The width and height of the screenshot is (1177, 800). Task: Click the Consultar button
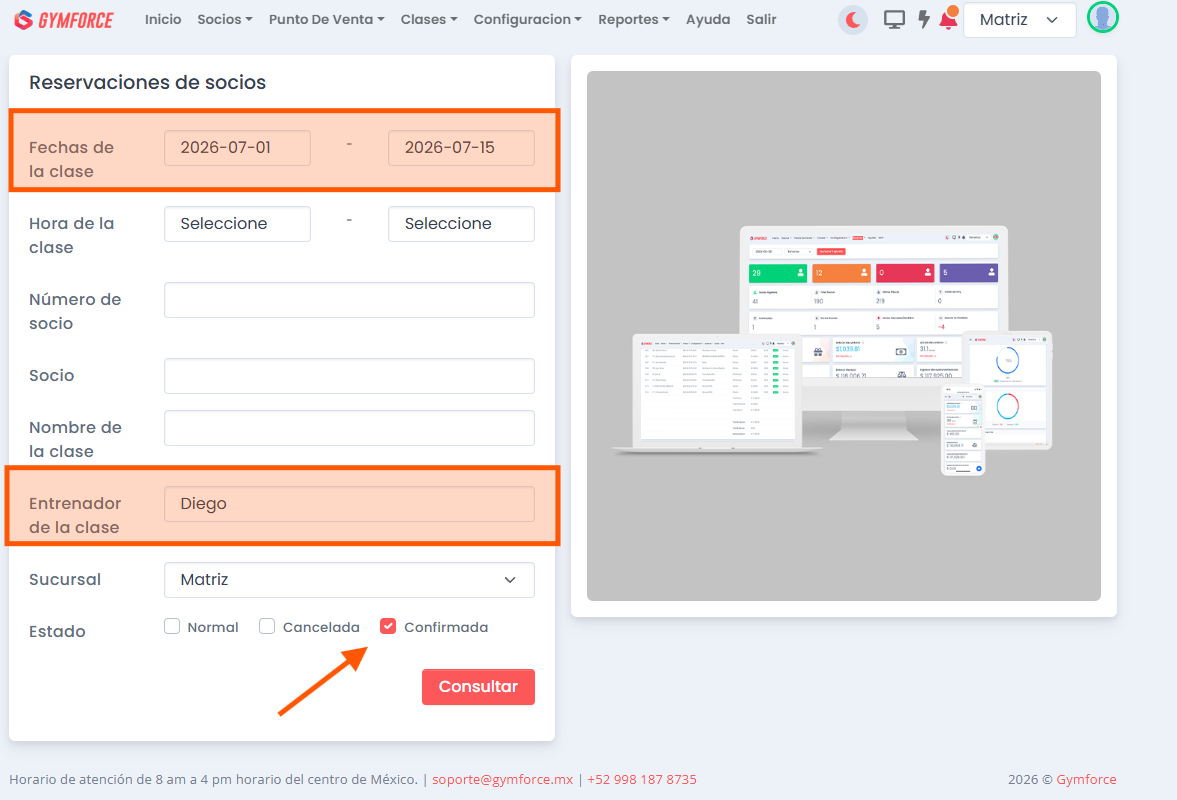pyautogui.click(x=478, y=687)
